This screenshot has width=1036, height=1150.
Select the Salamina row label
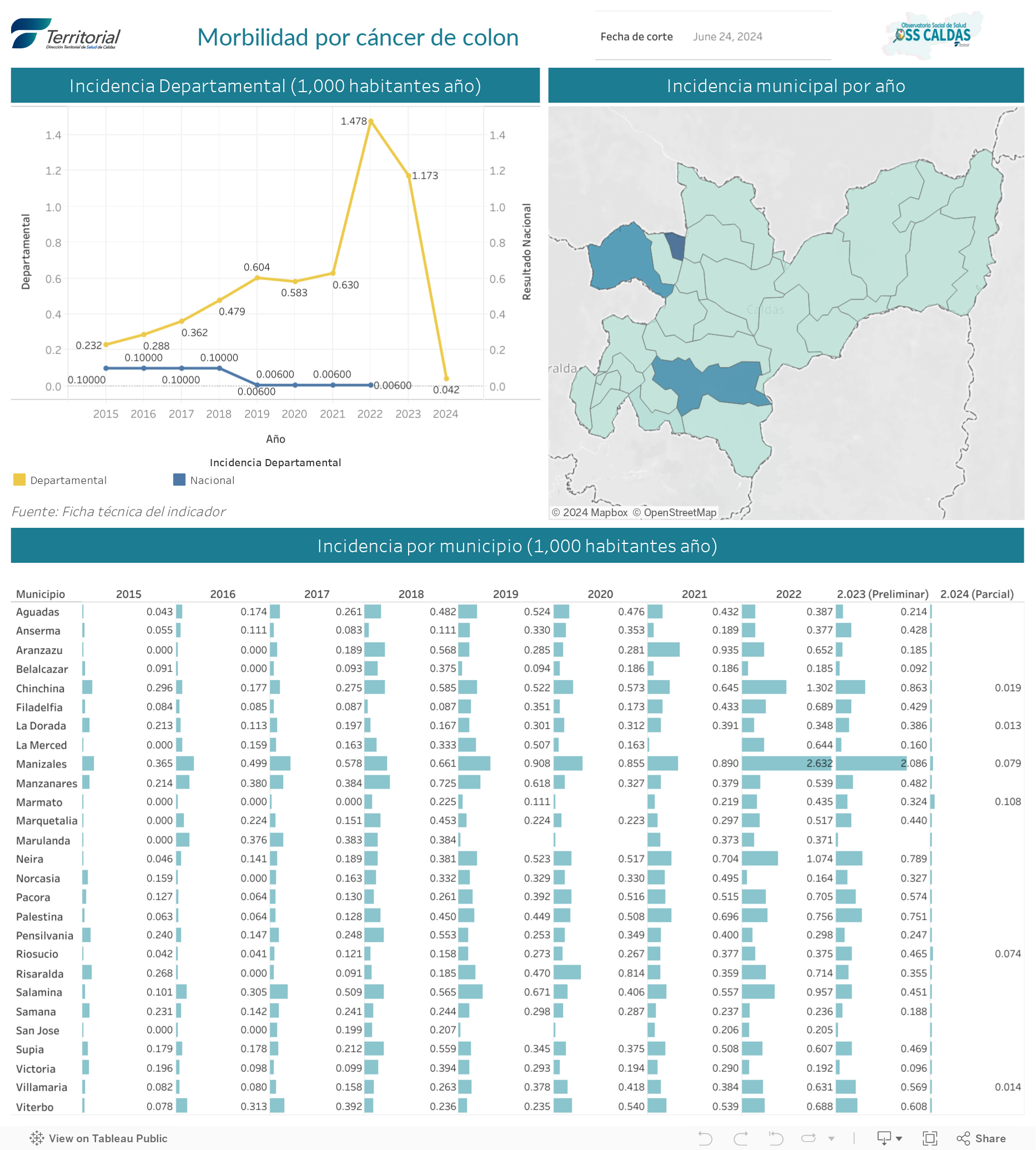[x=39, y=992]
